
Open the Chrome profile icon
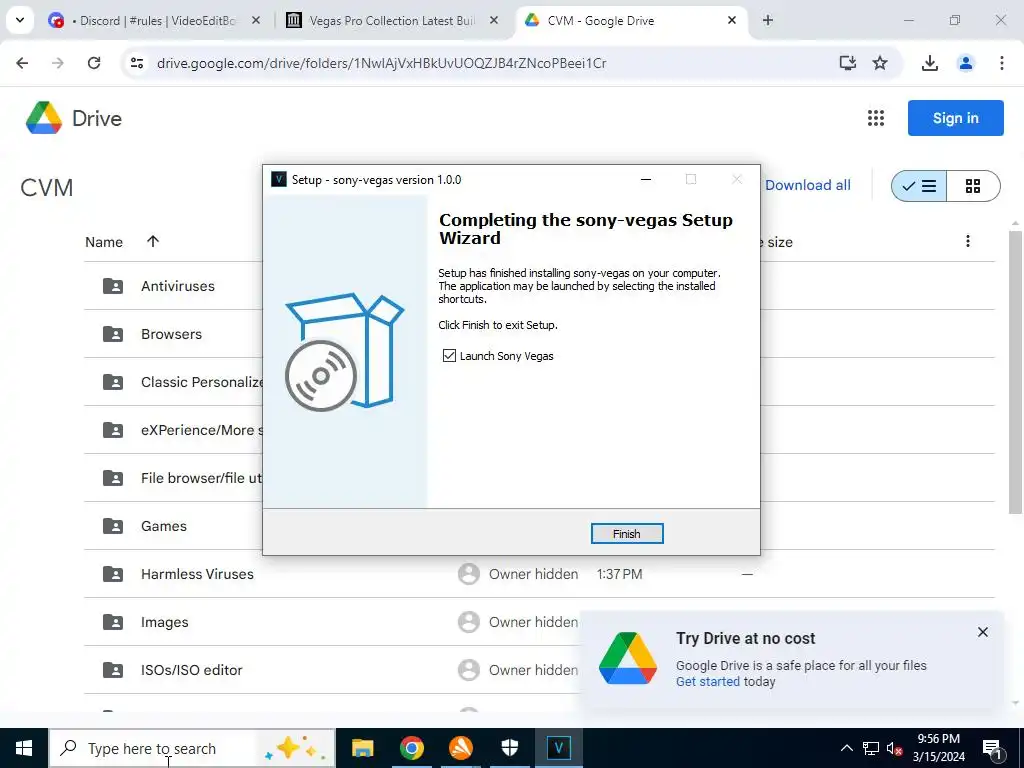tap(965, 63)
